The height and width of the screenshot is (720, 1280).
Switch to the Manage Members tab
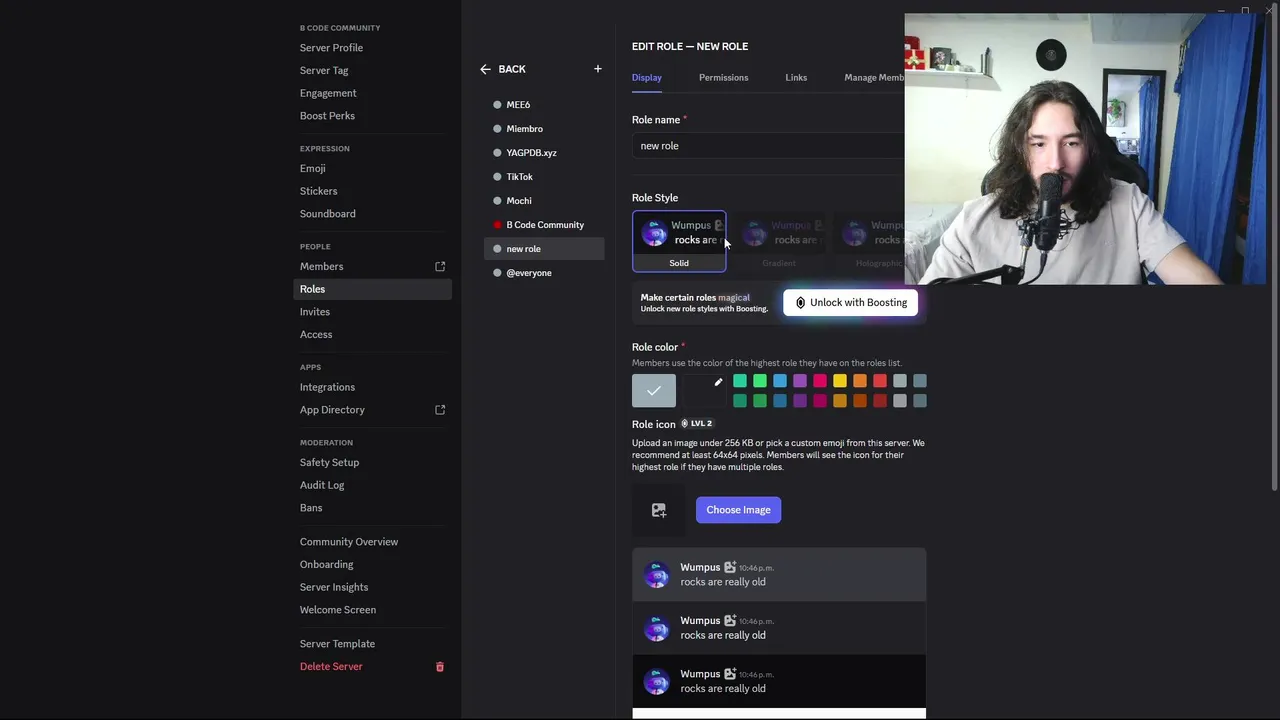[874, 78]
